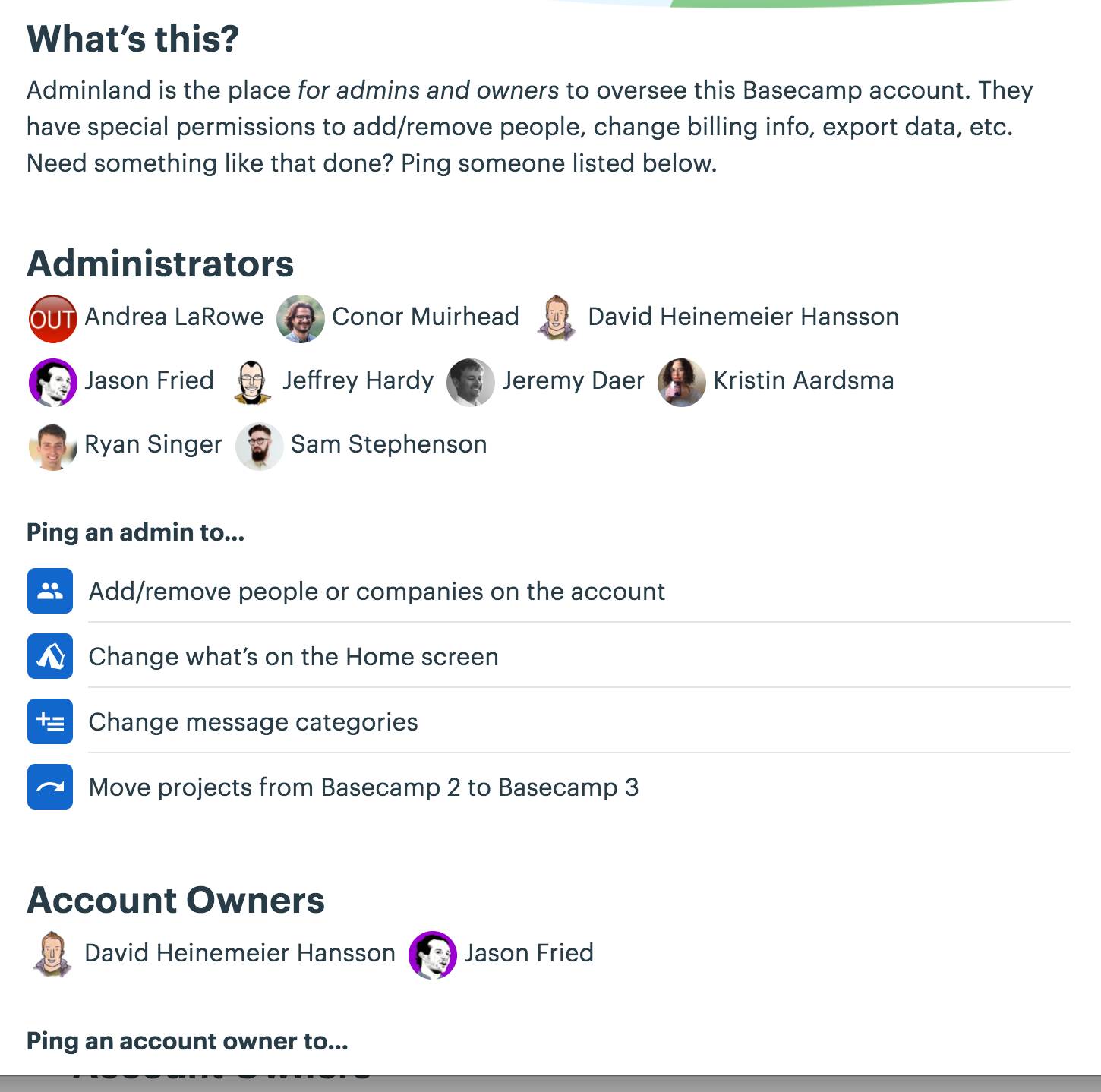Click the move projects arrow icon
This screenshot has width=1101, height=1092.
pos(49,787)
